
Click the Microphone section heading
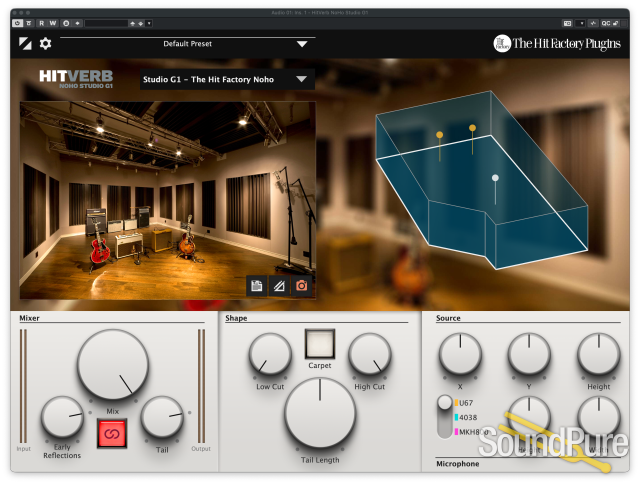(x=458, y=464)
